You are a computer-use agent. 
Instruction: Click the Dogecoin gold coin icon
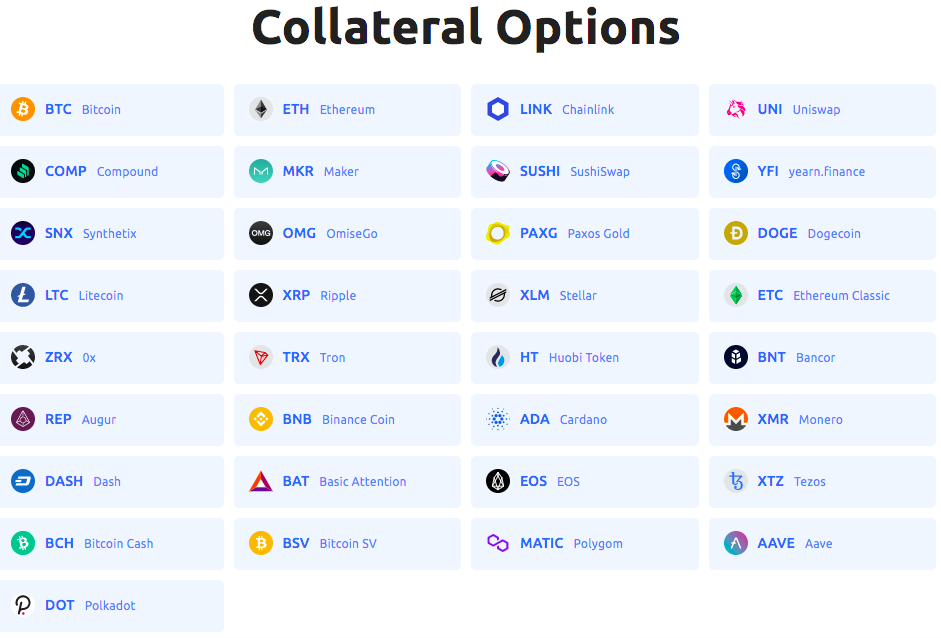click(736, 233)
